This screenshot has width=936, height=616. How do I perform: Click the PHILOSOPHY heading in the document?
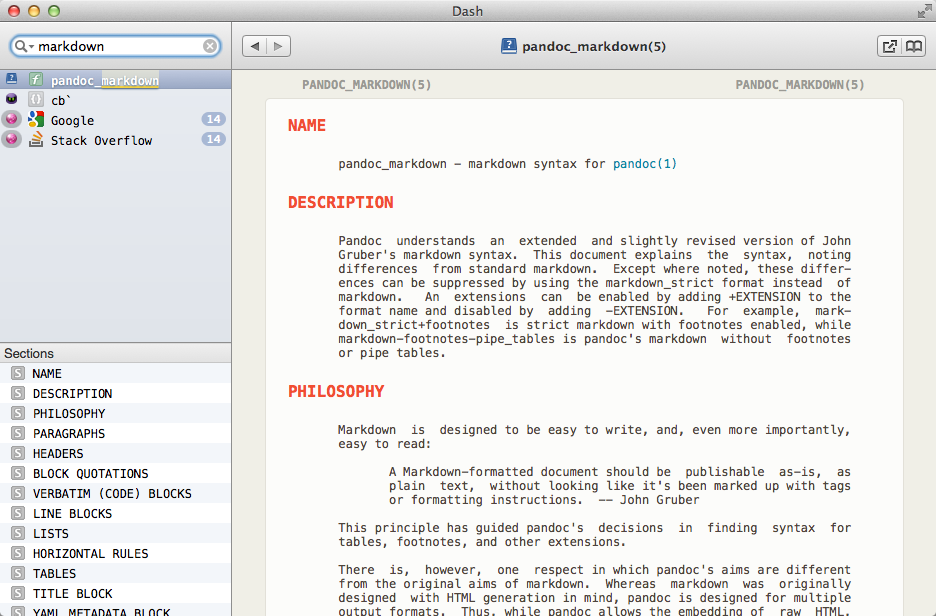pos(336,391)
